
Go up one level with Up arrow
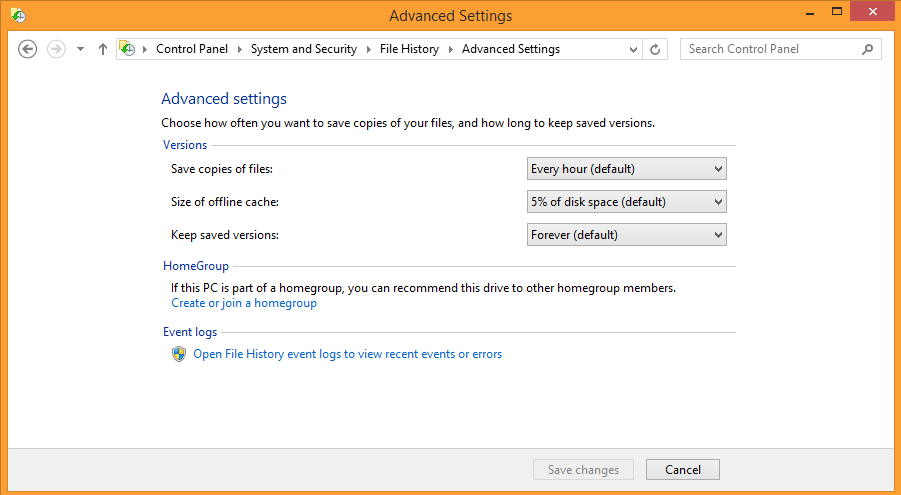103,49
